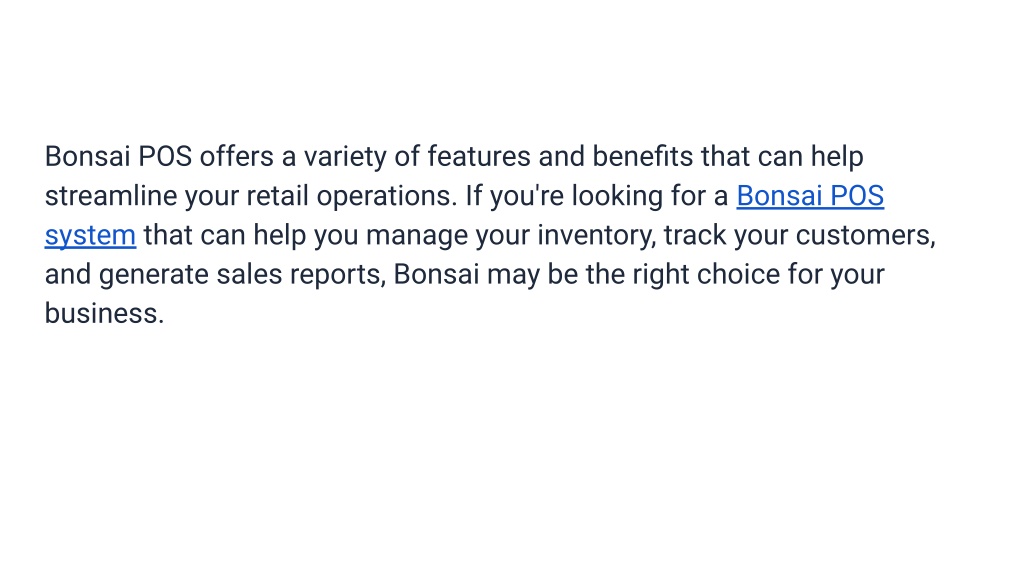Click the word 'operations' in the paragraph
Viewport: 1024px width, 576px height.
387,197
